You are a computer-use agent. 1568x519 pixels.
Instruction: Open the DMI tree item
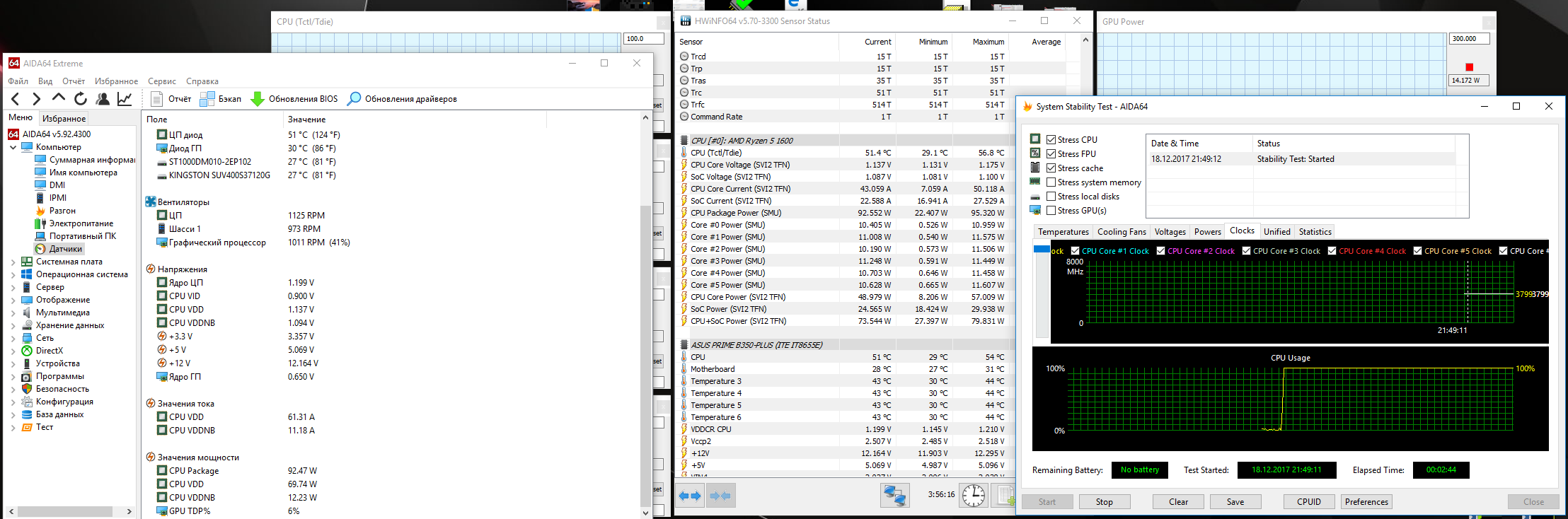[50, 185]
